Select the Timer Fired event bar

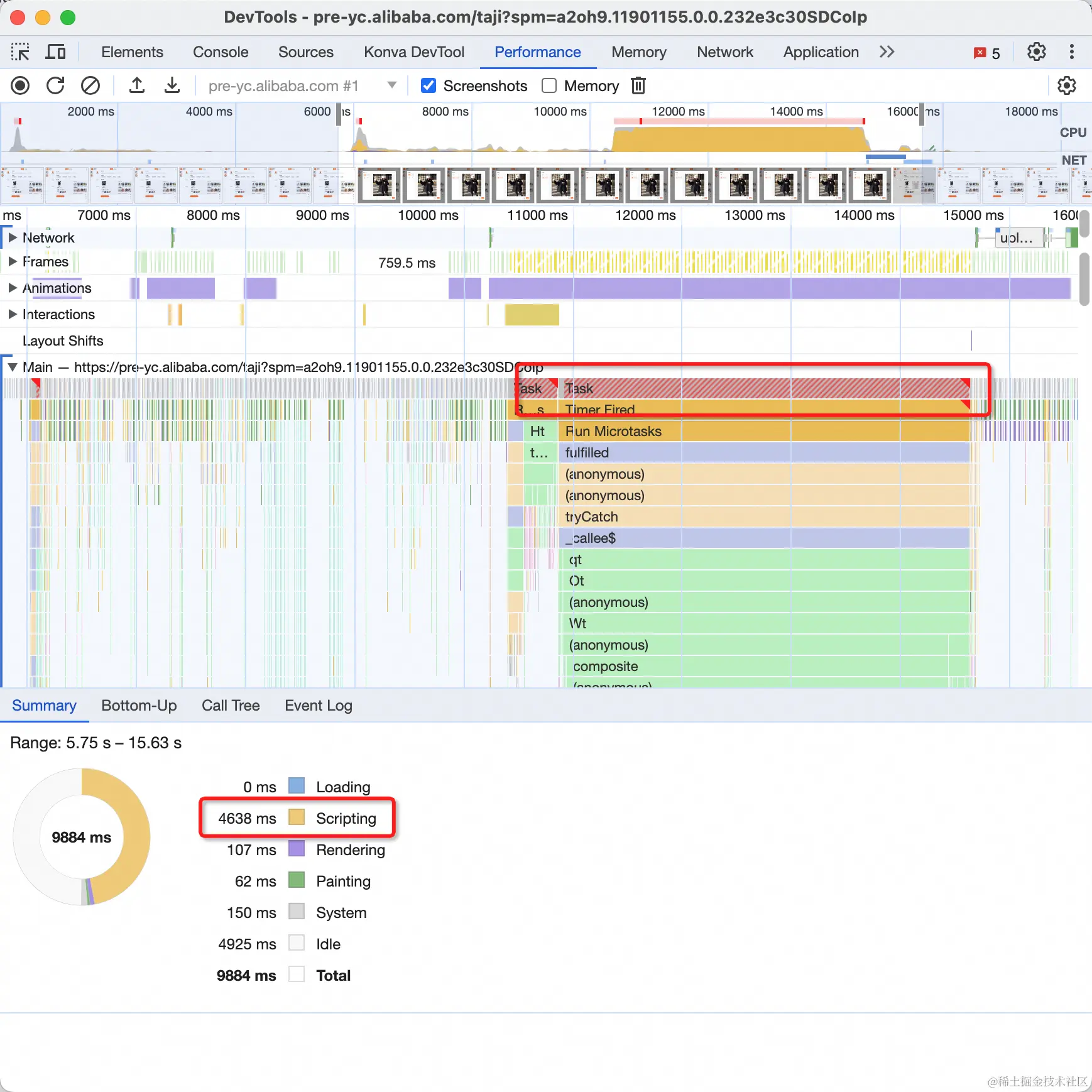tap(764, 410)
